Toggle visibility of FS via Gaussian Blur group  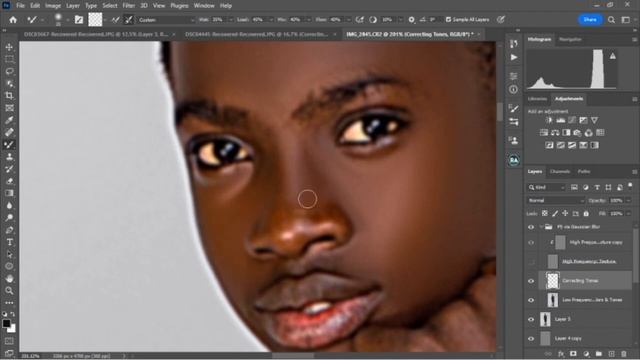click(x=531, y=227)
